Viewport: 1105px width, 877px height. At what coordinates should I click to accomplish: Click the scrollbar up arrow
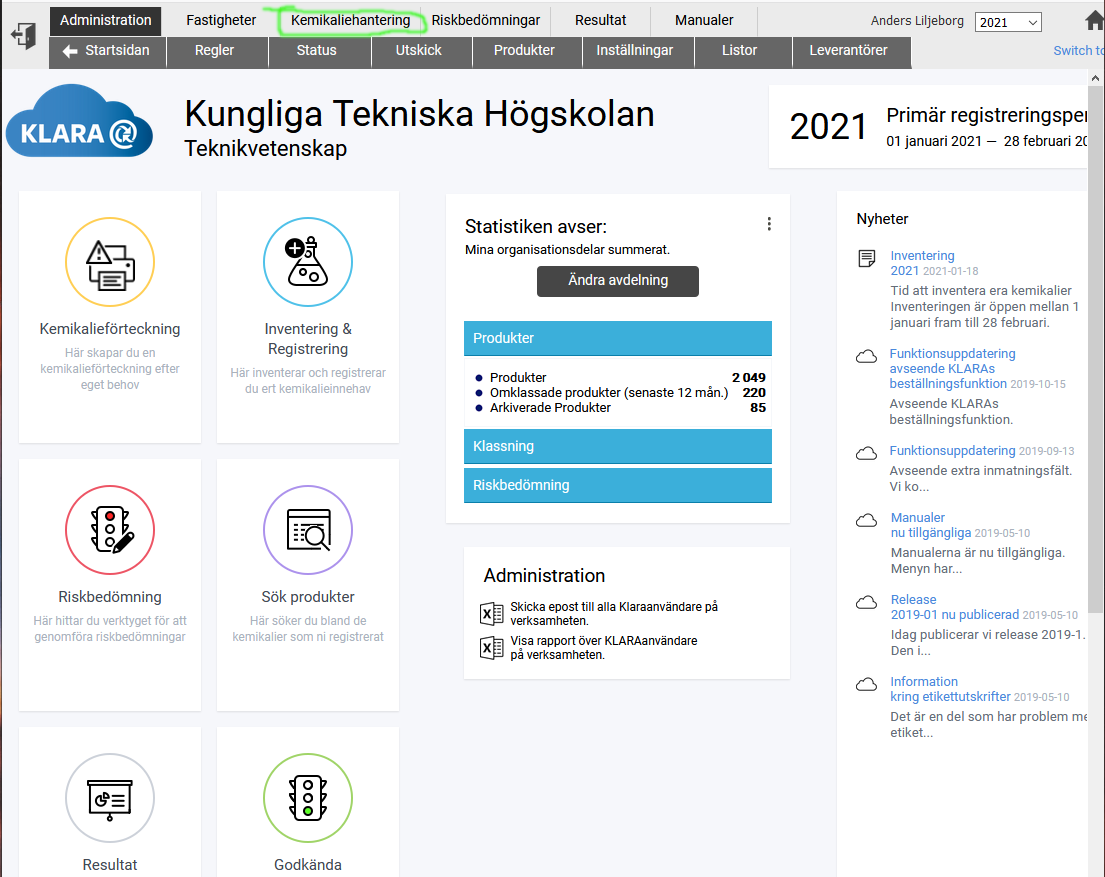[1095, 78]
